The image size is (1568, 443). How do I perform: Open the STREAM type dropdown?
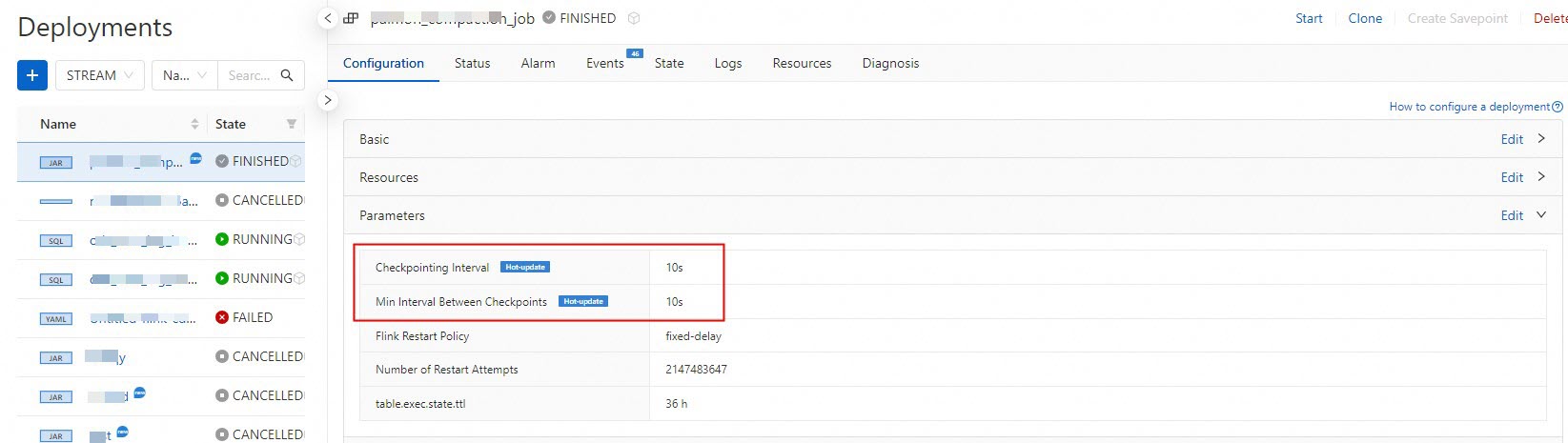pos(100,75)
